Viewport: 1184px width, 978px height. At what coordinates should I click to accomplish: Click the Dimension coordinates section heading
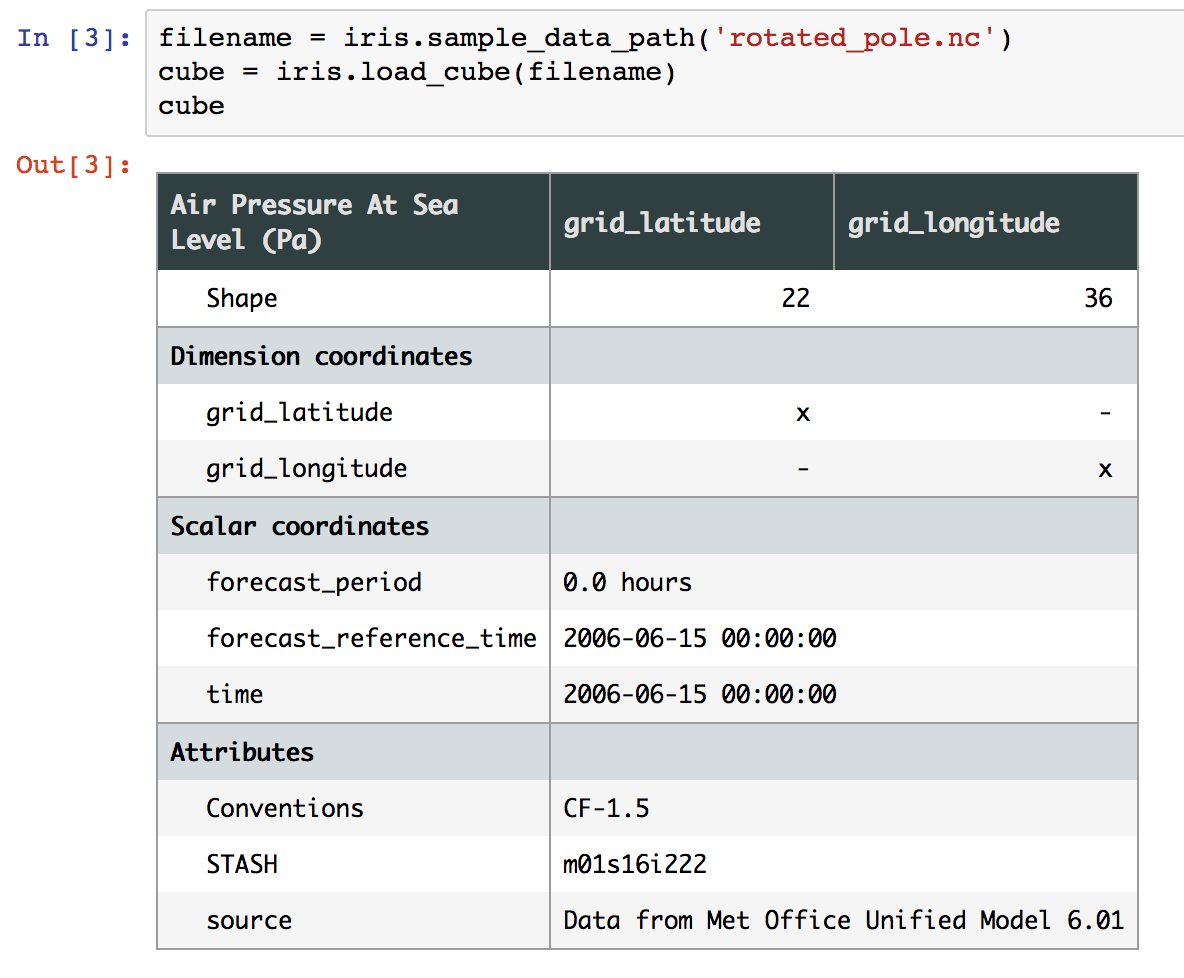(x=321, y=357)
